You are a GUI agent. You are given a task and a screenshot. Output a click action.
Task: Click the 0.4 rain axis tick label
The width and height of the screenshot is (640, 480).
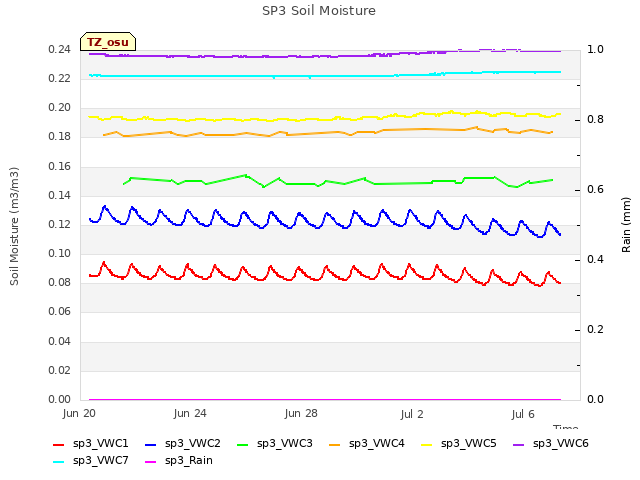(595, 260)
